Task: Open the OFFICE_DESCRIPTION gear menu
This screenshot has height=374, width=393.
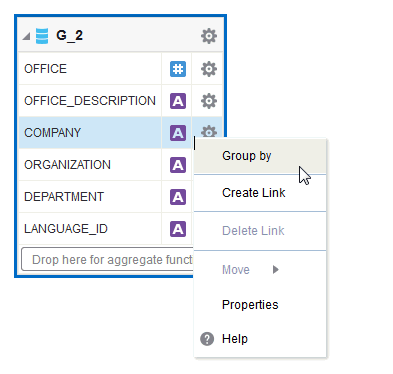Action: [209, 101]
